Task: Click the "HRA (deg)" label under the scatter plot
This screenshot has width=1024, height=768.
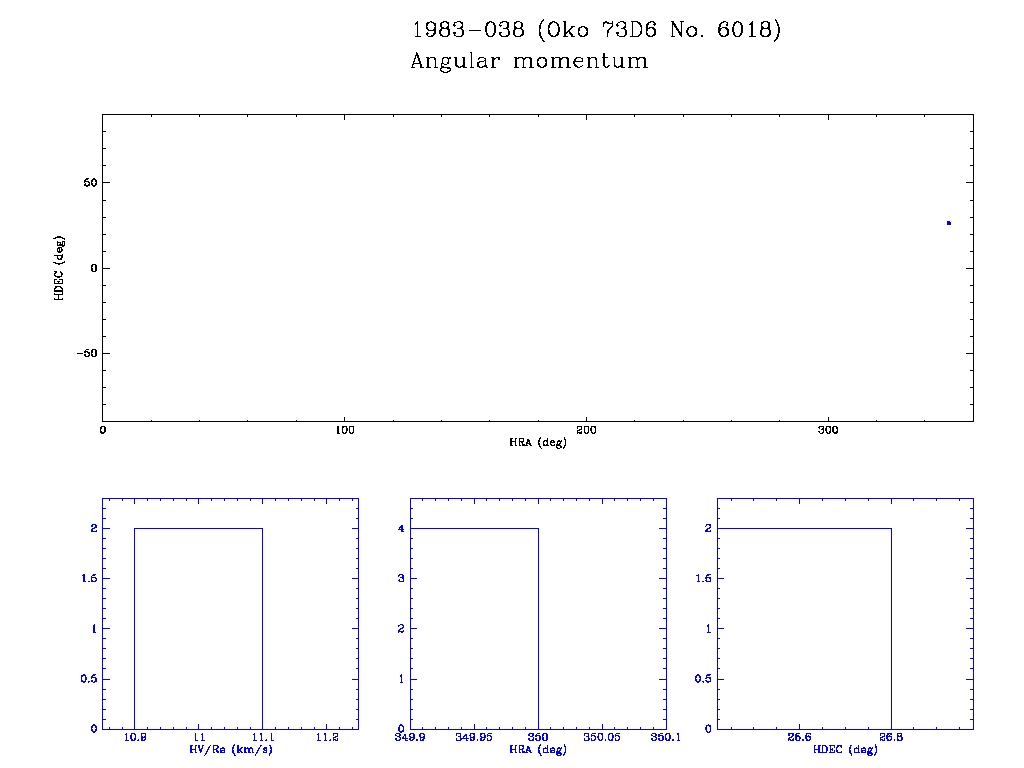Action: (x=538, y=442)
